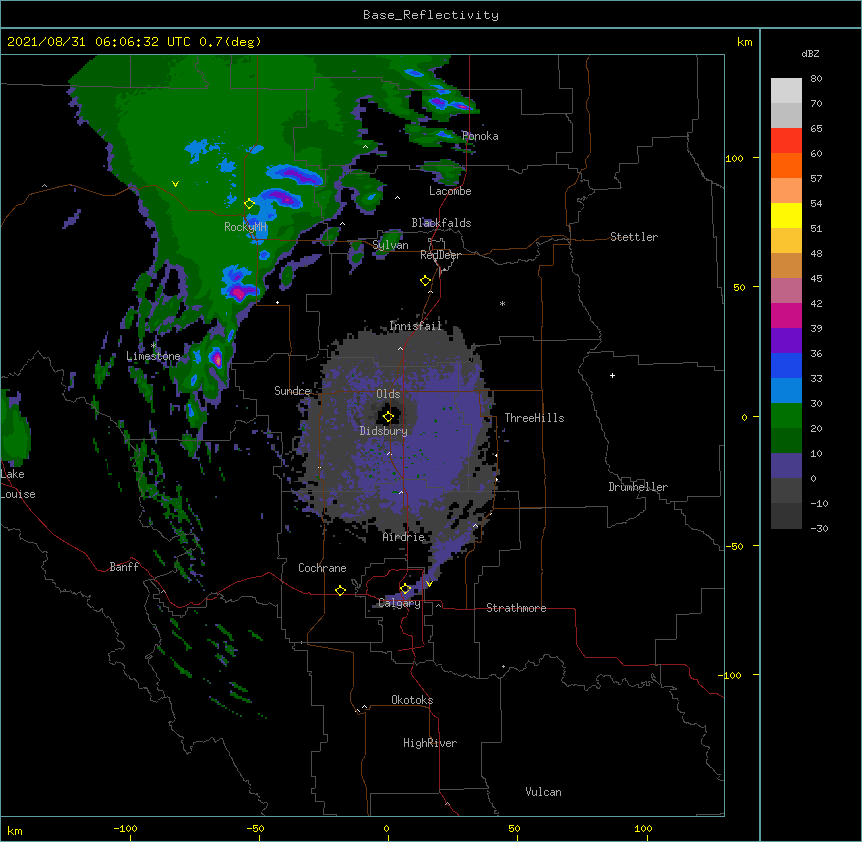Click the yellow diamond radar marker below Olds

pyautogui.click(x=388, y=417)
